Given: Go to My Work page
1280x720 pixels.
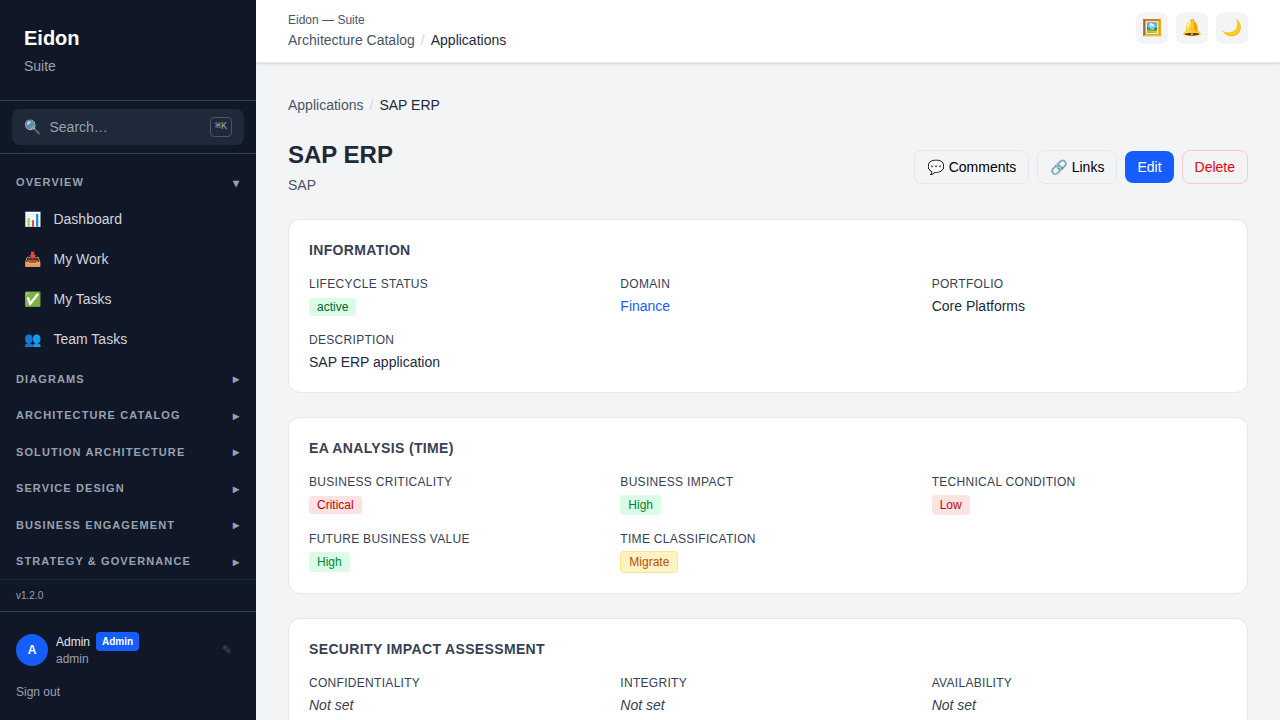Looking at the screenshot, I should pos(128,259).
